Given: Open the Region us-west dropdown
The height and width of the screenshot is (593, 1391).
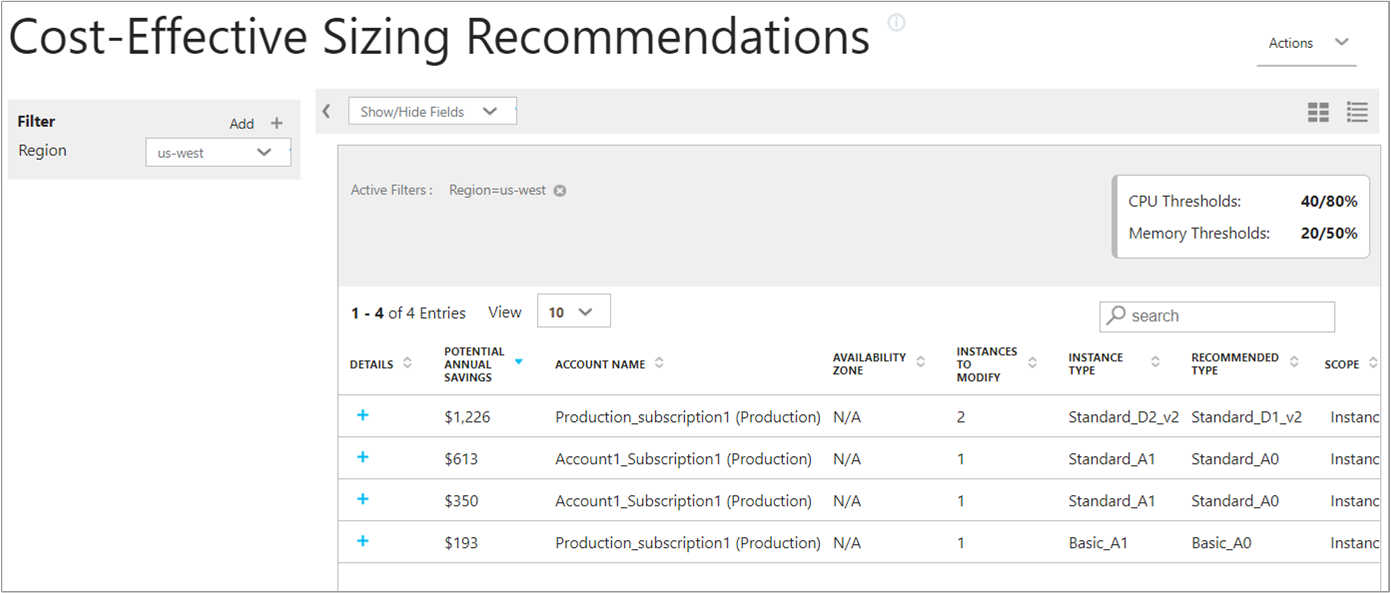Looking at the screenshot, I should 218,153.
